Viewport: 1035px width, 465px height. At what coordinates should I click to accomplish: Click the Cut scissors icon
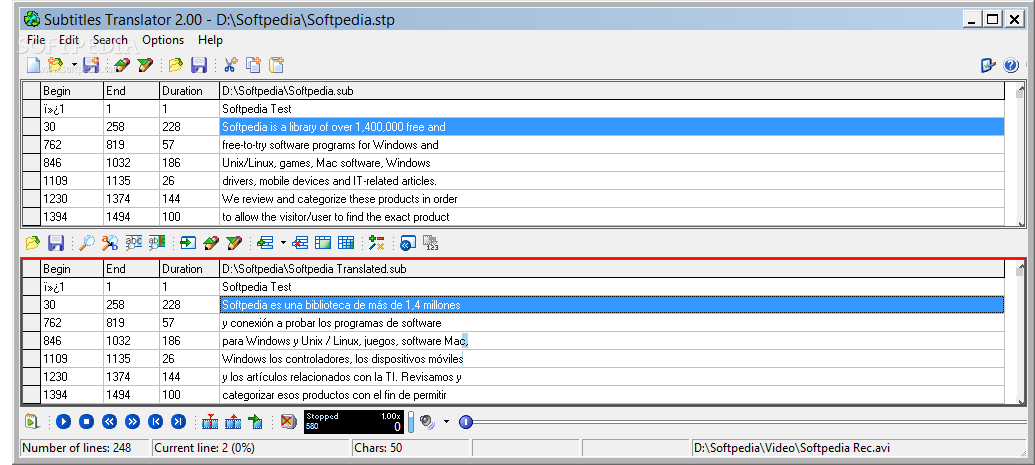230,65
